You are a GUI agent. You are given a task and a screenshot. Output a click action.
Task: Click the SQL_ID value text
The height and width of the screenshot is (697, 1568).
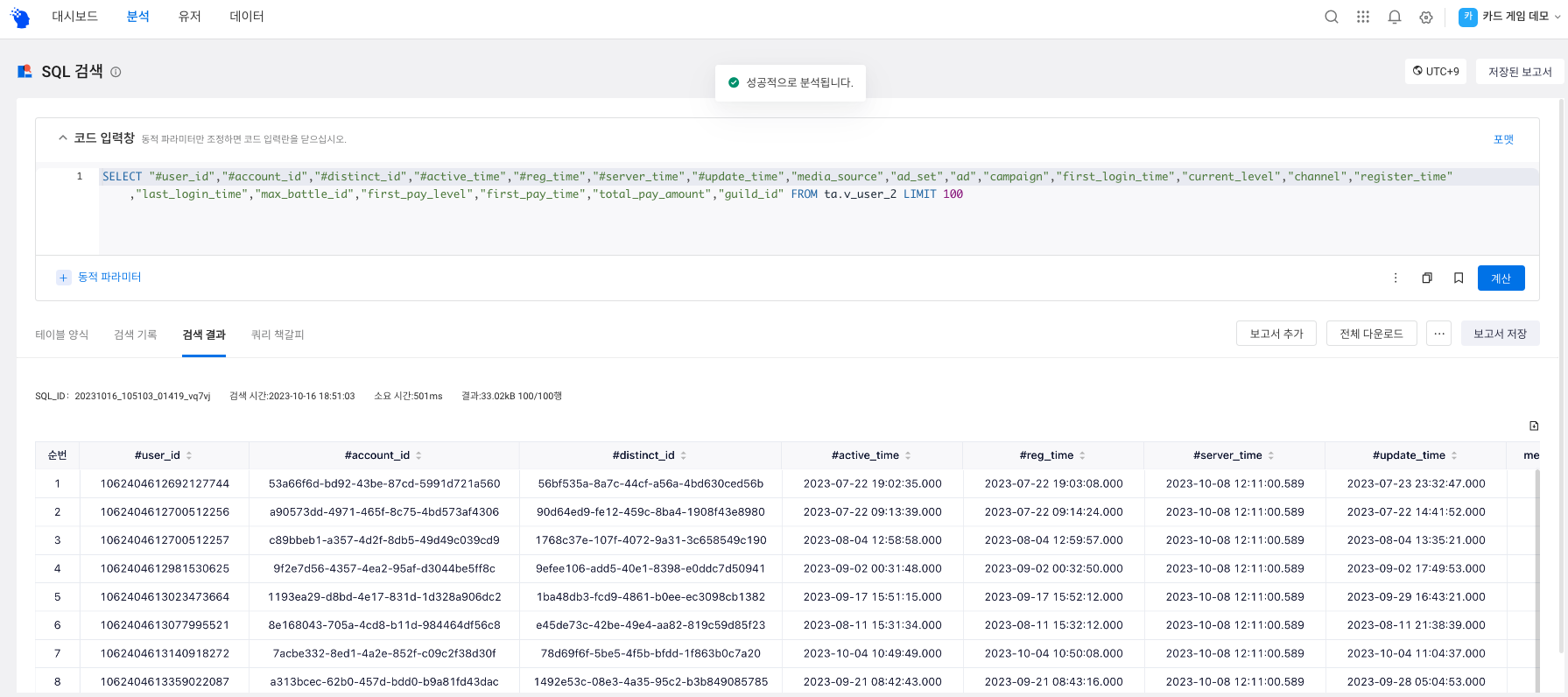pos(142,396)
